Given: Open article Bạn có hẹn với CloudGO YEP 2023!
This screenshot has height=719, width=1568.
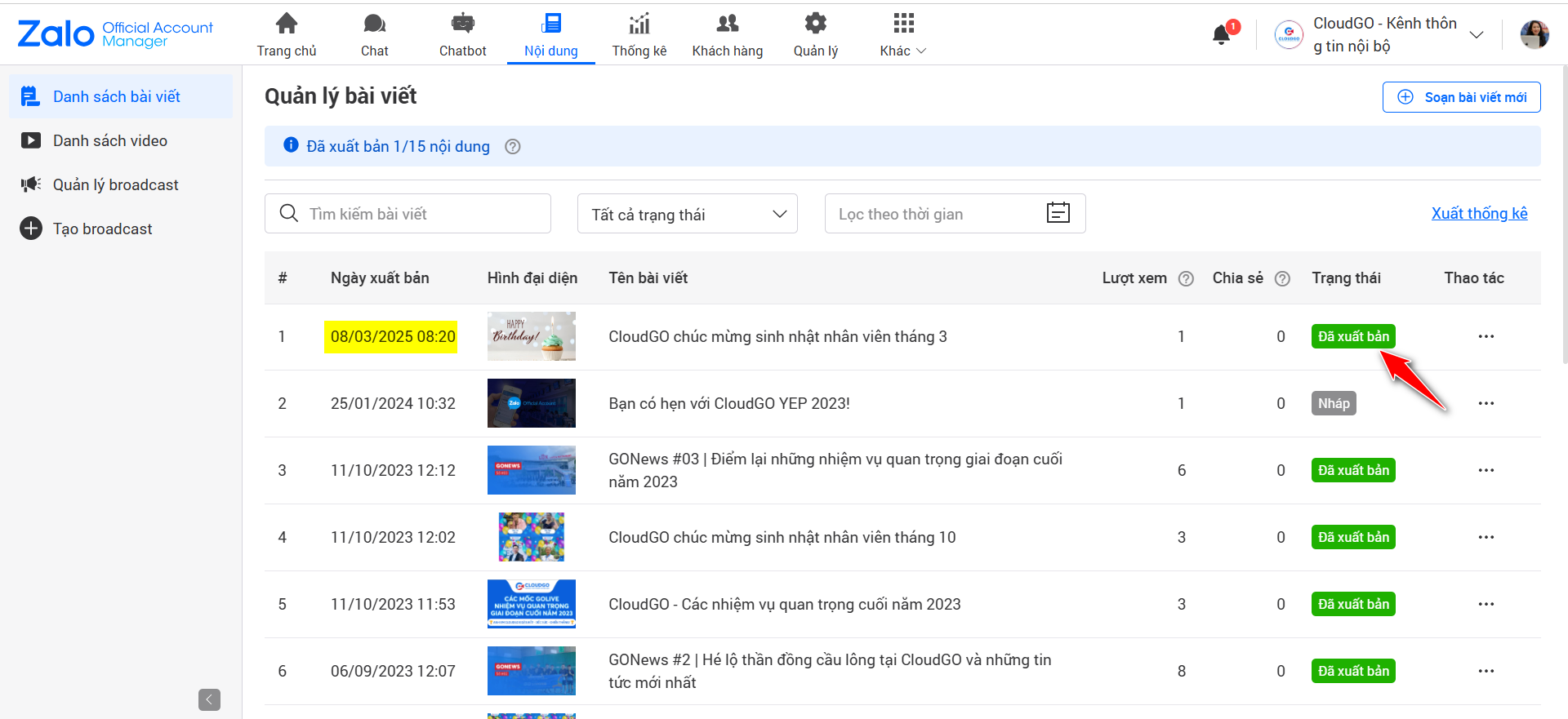Looking at the screenshot, I should [729, 403].
